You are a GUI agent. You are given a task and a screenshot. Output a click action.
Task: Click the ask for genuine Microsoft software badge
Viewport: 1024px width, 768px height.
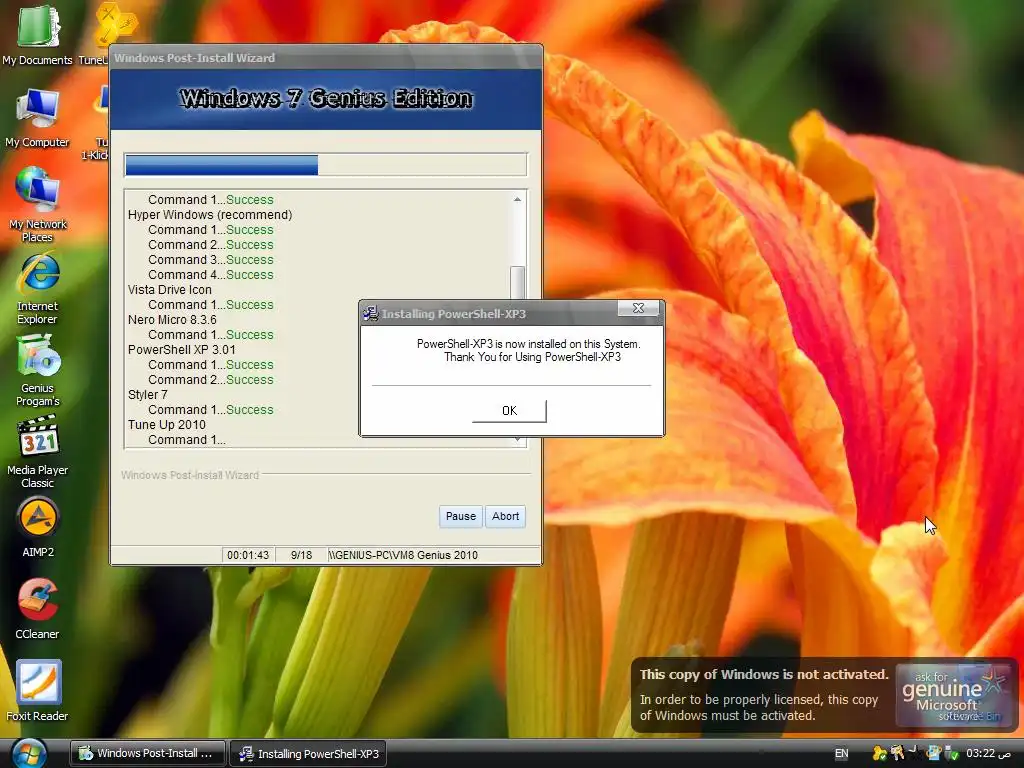tap(953, 695)
